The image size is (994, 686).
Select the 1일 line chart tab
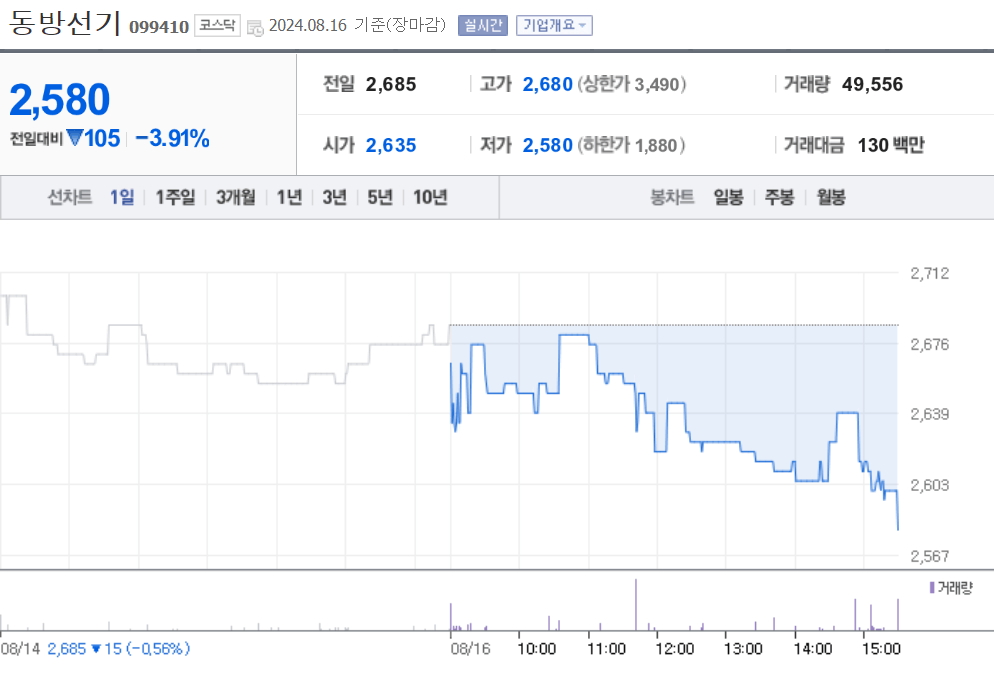(122, 197)
